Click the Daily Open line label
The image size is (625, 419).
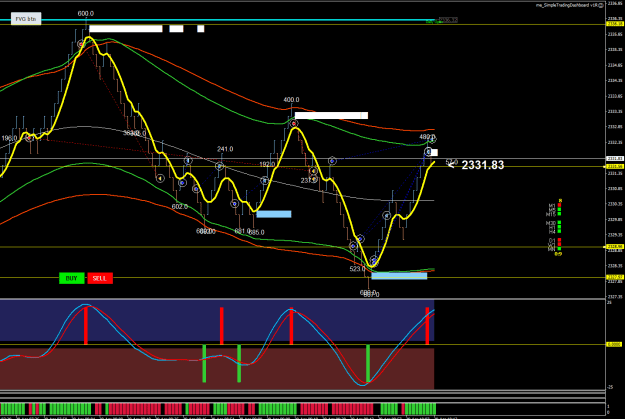tap(432, 22)
